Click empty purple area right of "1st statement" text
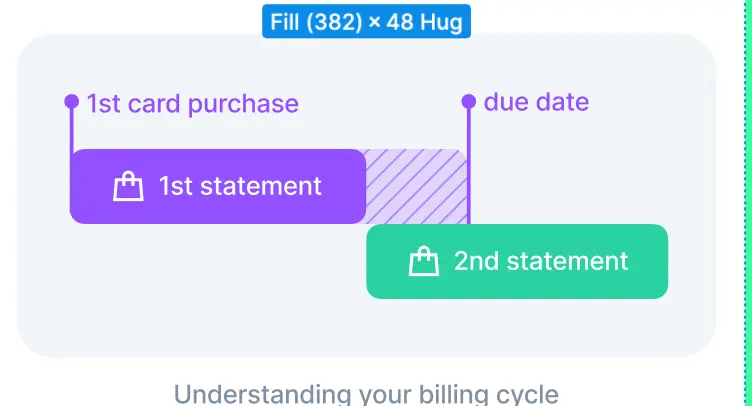Viewport: 752px width, 406px height. tap(344, 186)
